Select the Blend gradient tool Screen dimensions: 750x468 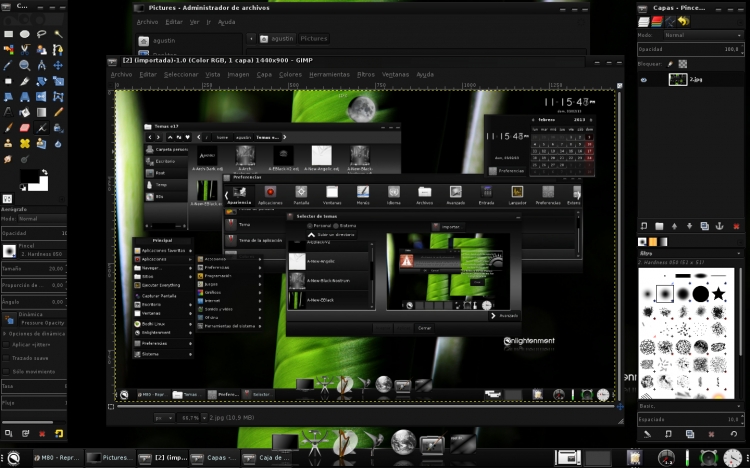42,112
